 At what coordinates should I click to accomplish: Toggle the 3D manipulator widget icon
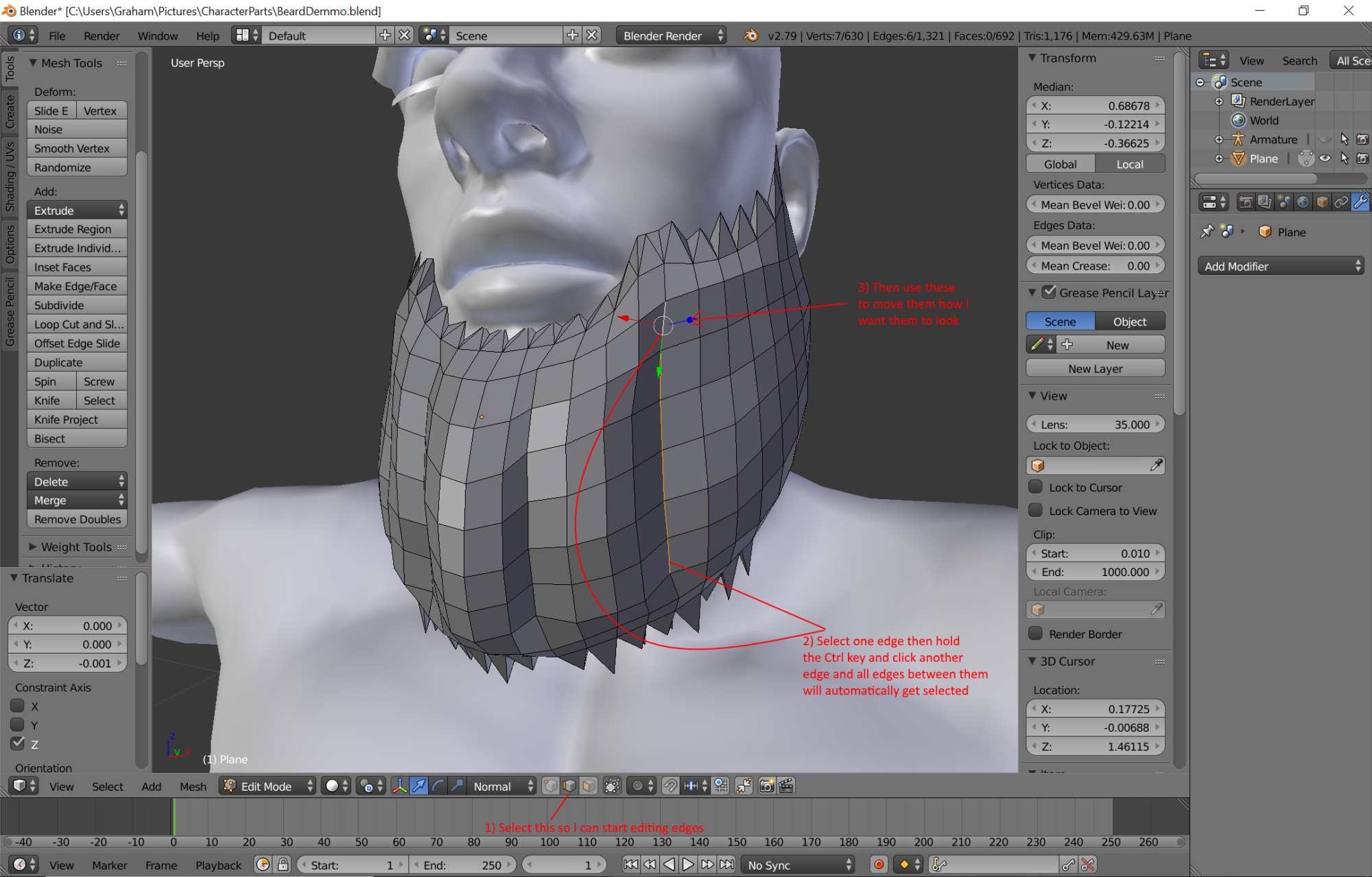pos(399,786)
